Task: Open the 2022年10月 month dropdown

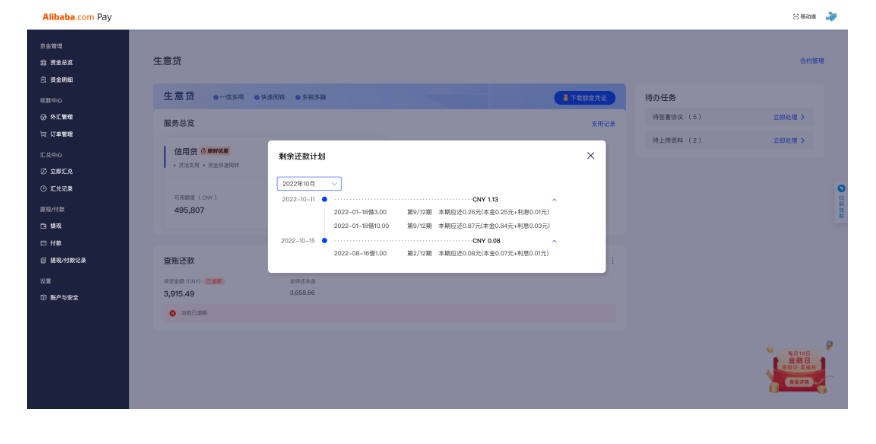Action: point(310,184)
